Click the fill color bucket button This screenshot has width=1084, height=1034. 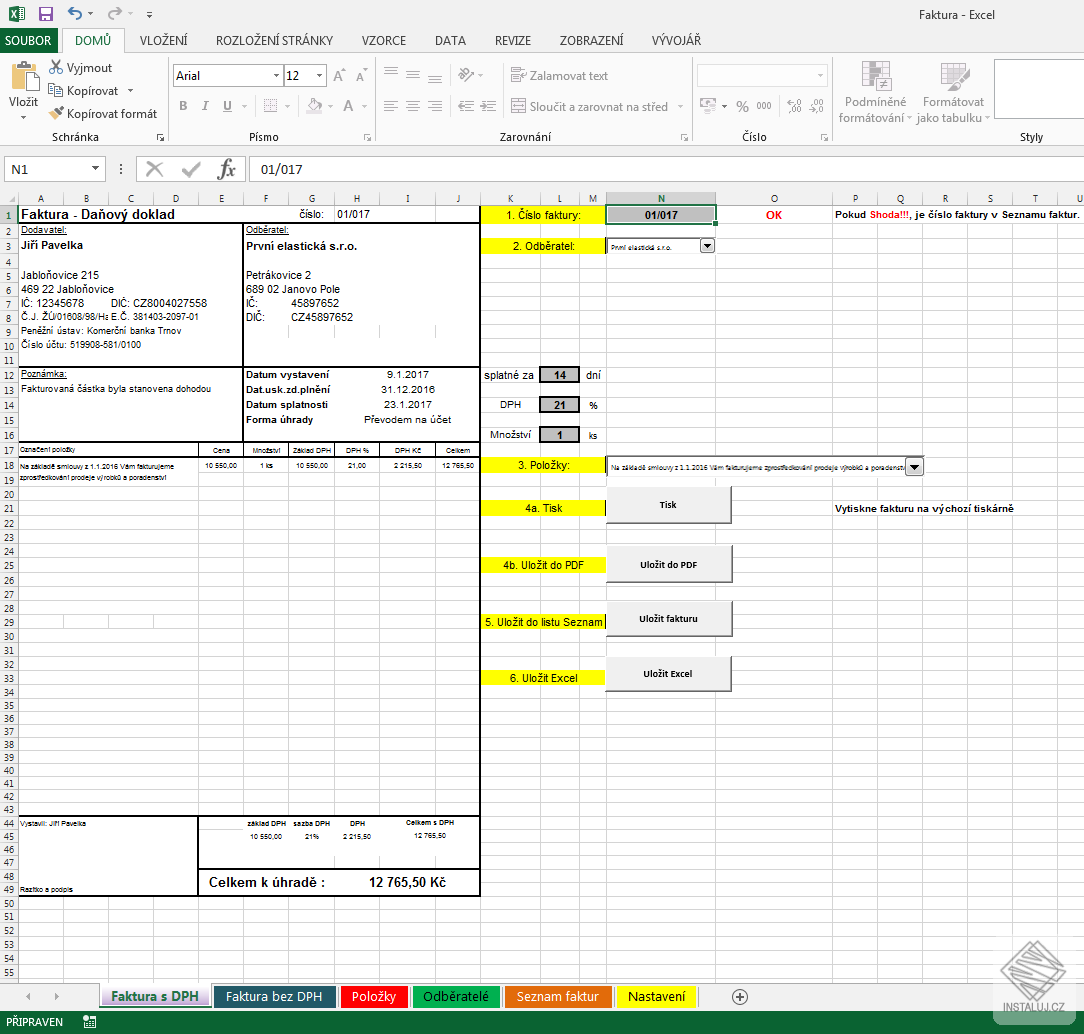pyautogui.click(x=314, y=106)
